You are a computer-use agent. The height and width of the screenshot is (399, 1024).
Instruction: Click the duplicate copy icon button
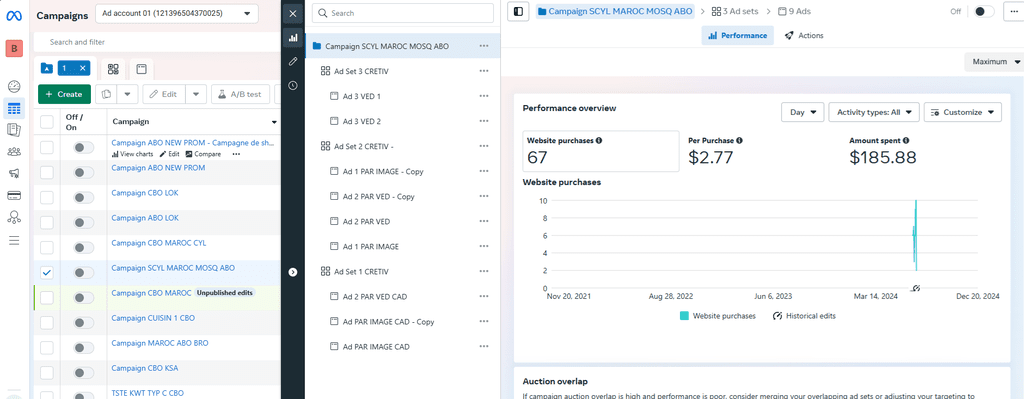pyautogui.click(x=106, y=94)
